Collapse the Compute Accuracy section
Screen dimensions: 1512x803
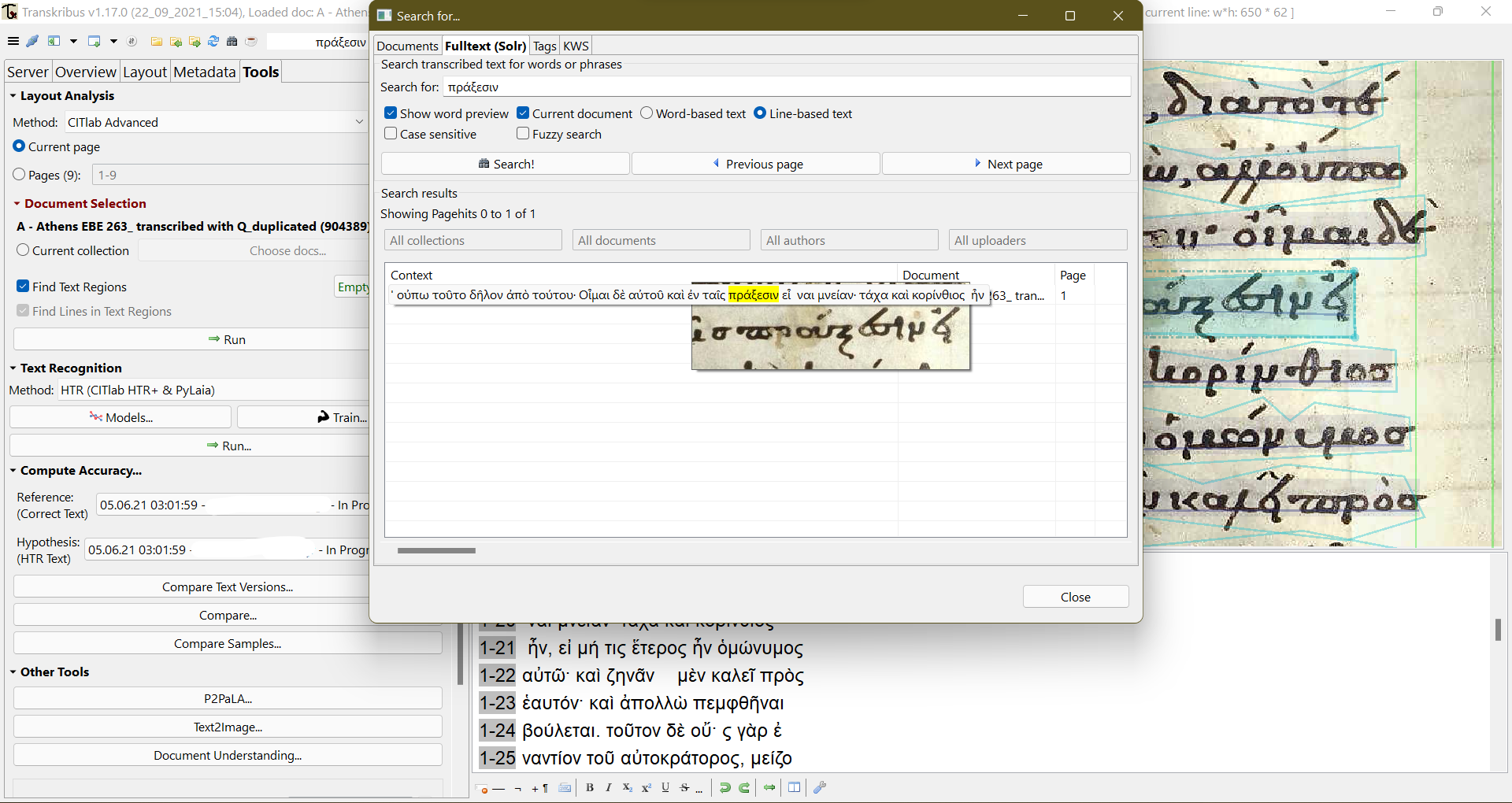coord(13,471)
